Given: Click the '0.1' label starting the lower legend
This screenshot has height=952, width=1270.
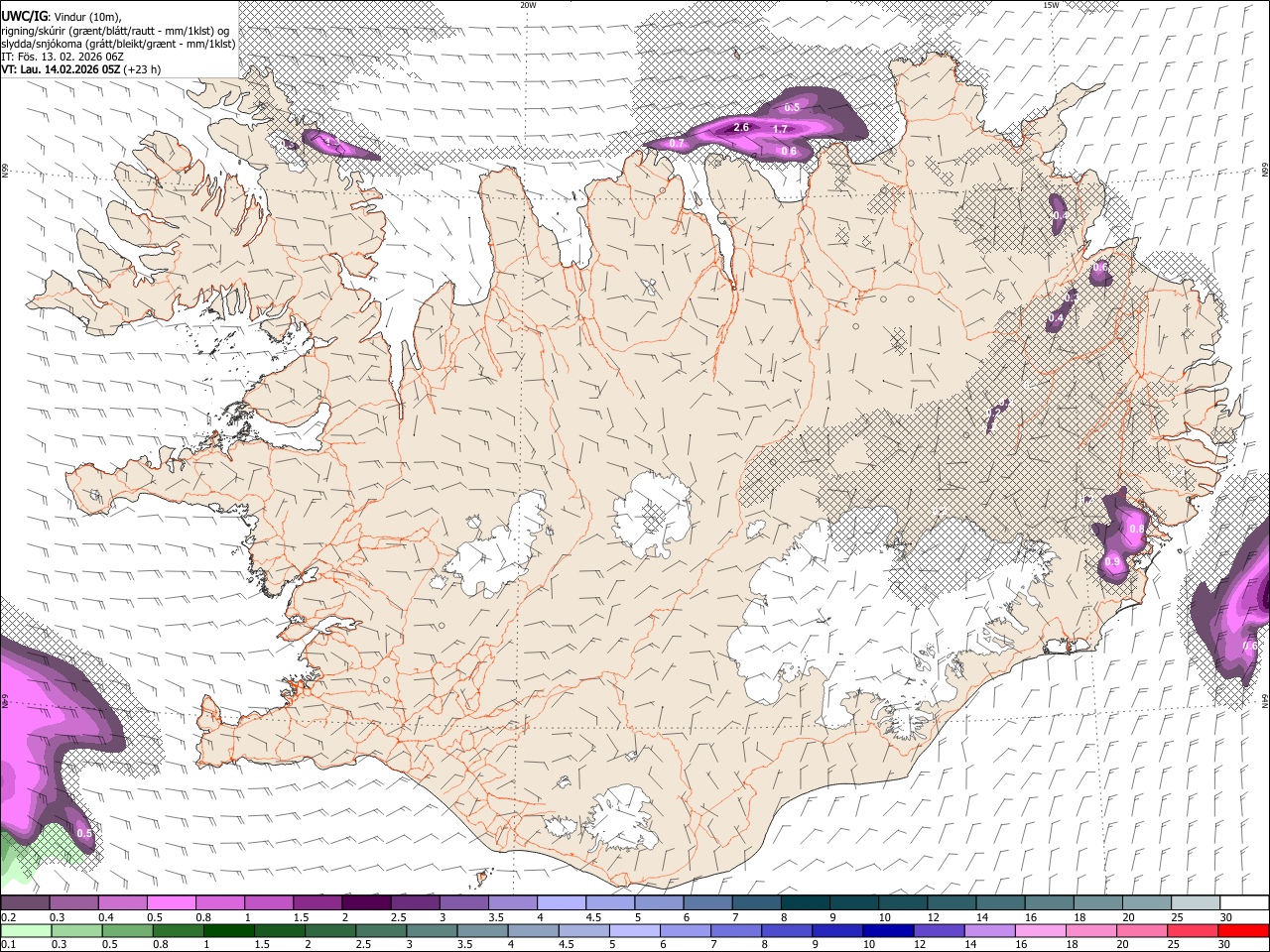Looking at the screenshot, I should (x=8, y=944).
